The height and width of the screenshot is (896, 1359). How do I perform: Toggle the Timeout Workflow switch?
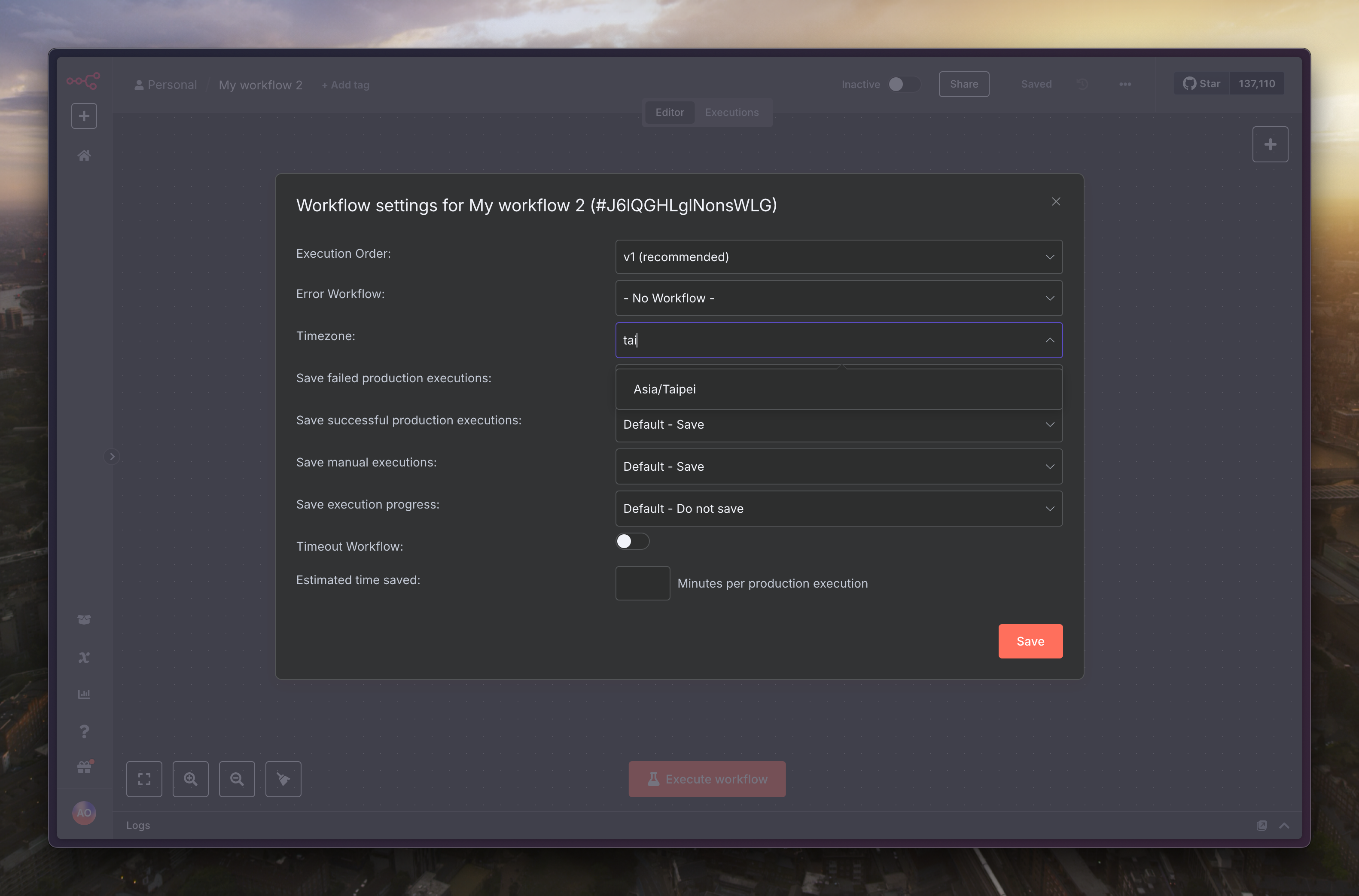(x=632, y=541)
